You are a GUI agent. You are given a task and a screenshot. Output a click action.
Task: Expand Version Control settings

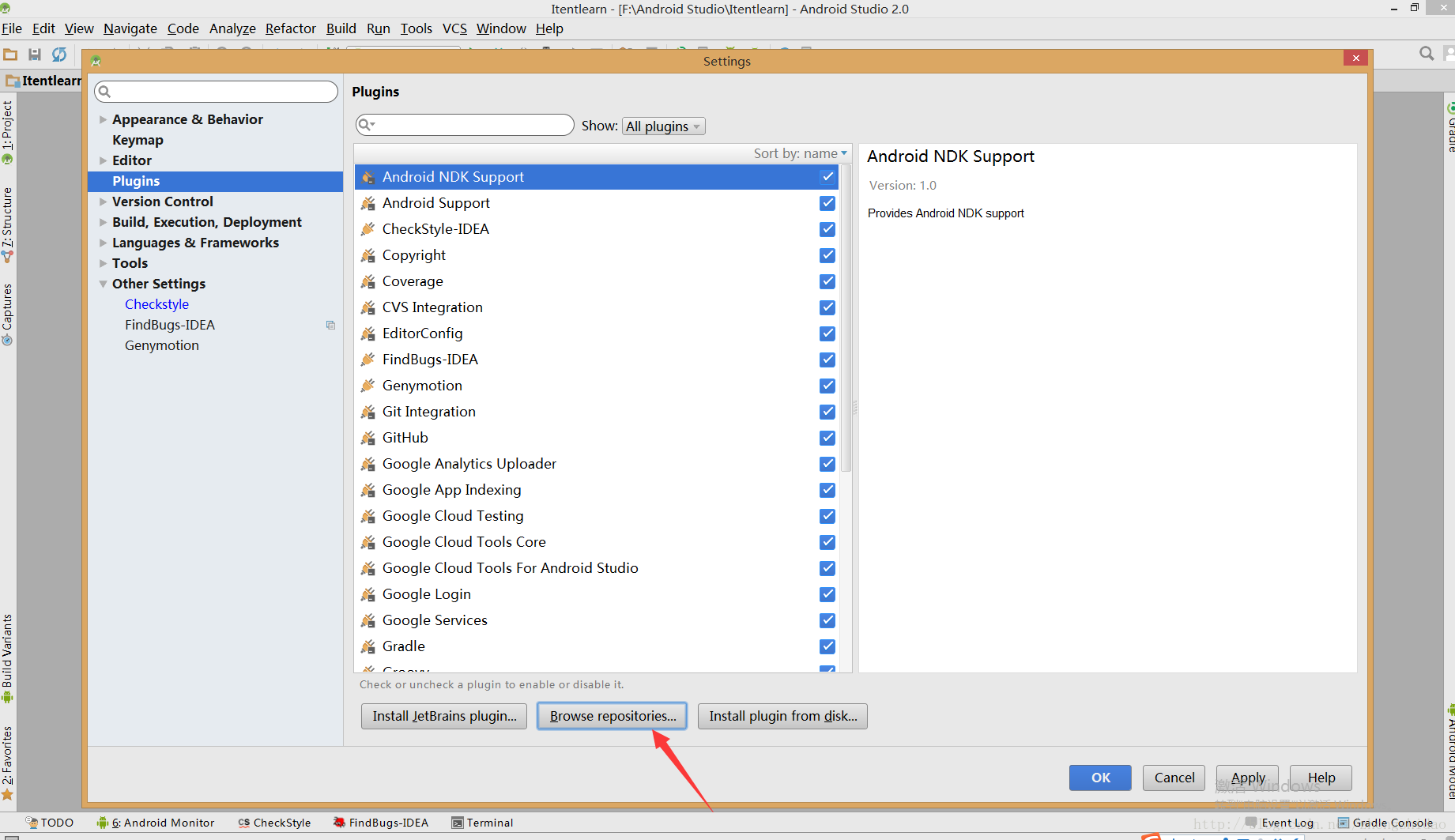point(103,202)
